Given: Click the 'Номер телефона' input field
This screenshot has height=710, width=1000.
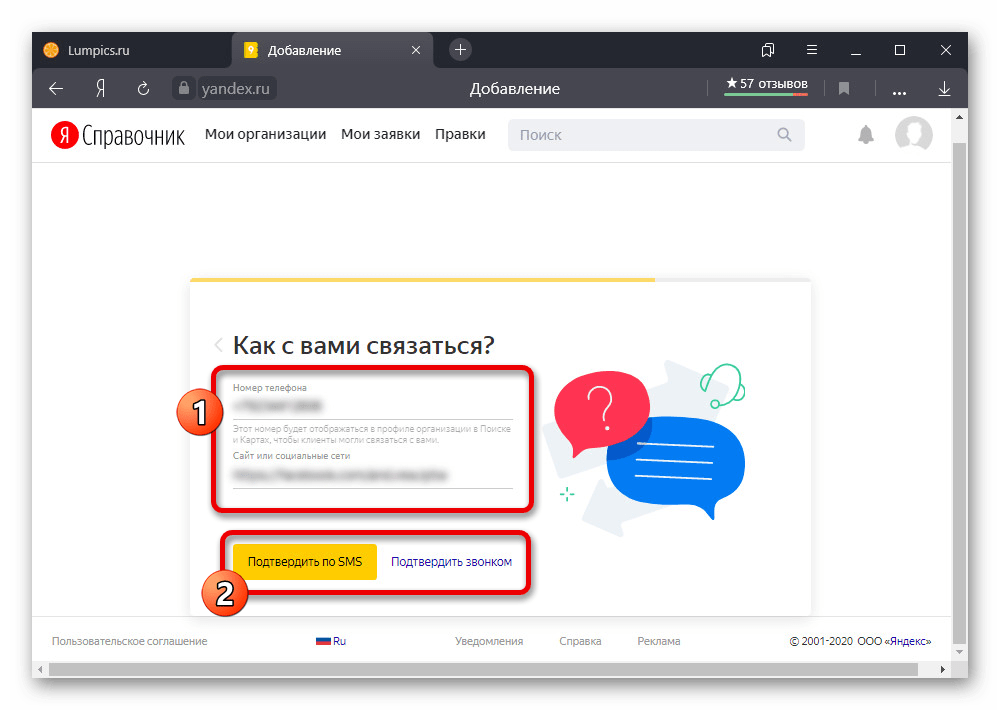Looking at the screenshot, I should [372, 407].
